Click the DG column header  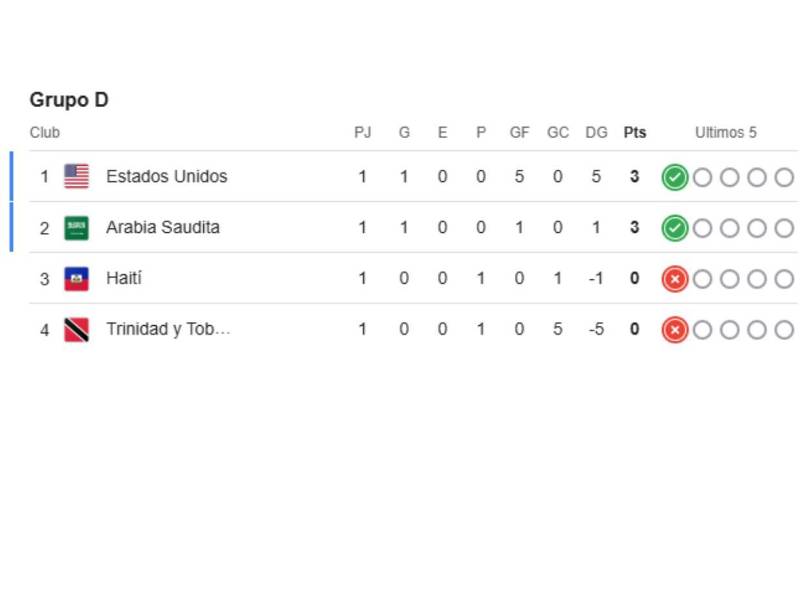pos(596,133)
